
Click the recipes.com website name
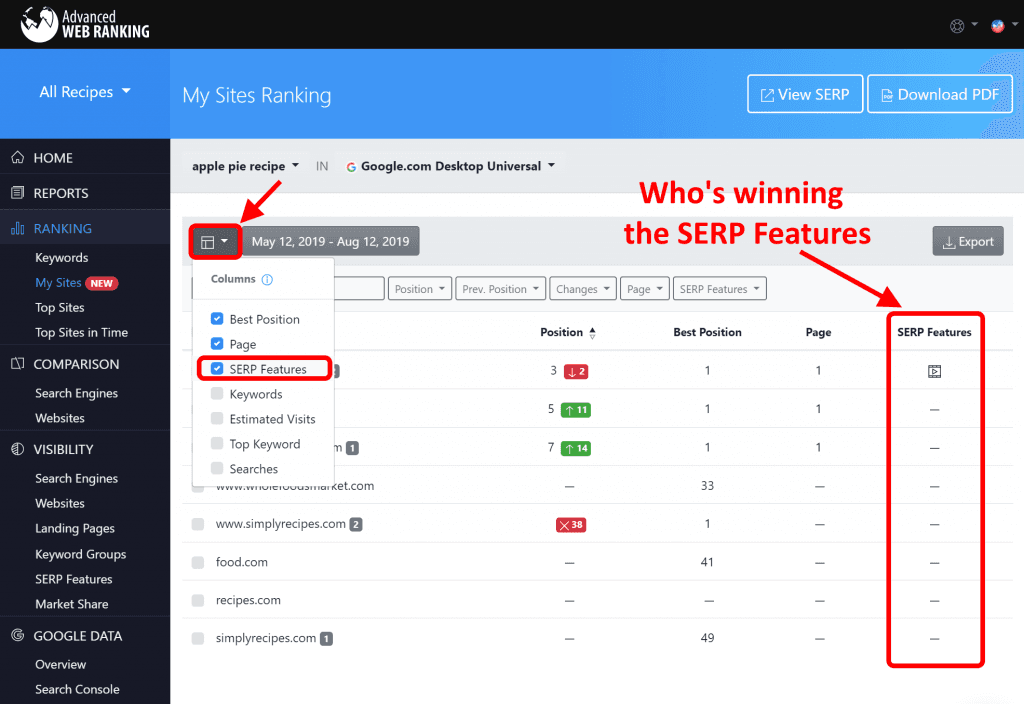click(x=248, y=600)
